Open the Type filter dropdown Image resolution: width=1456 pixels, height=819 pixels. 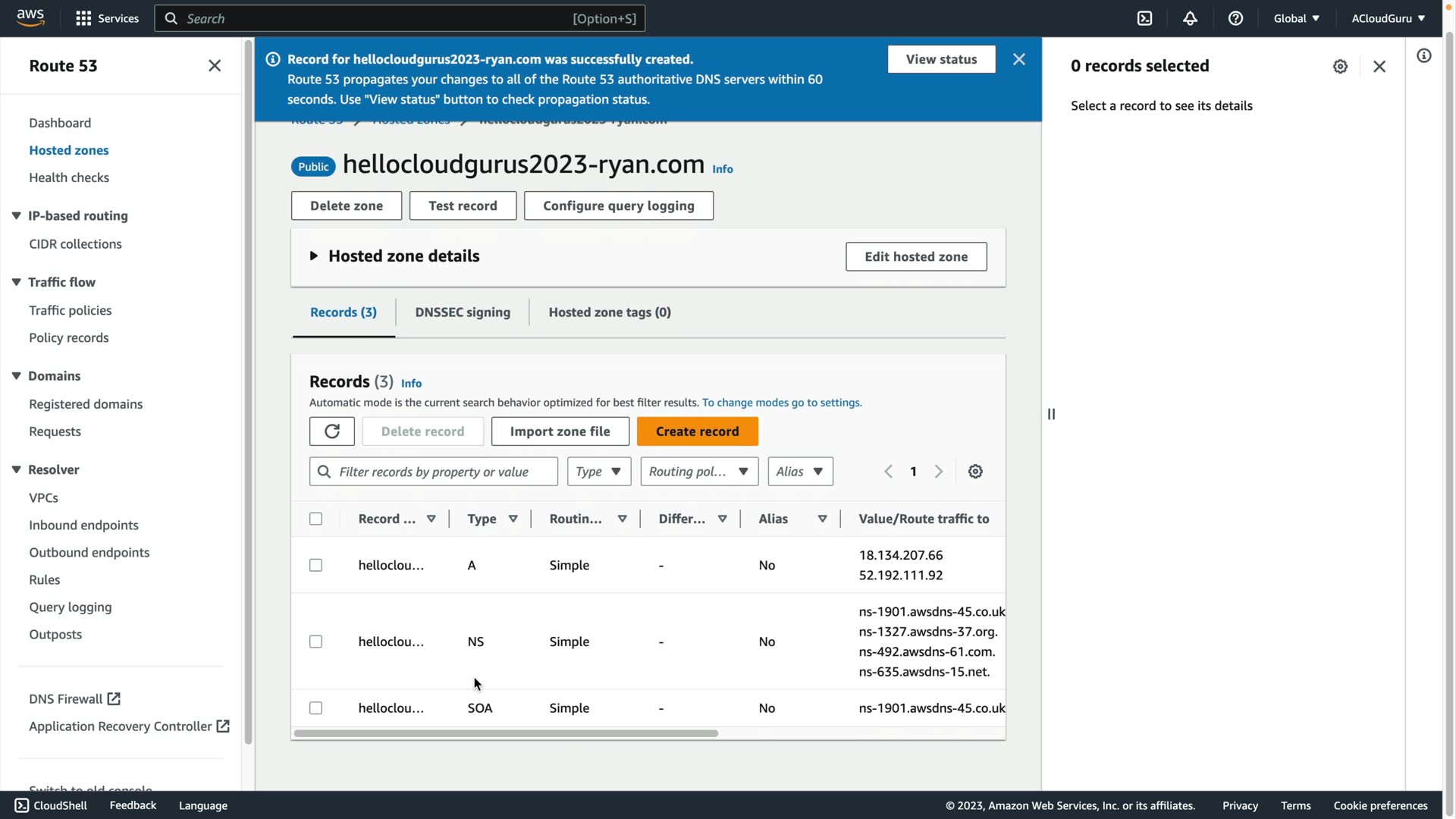(x=598, y=472)
